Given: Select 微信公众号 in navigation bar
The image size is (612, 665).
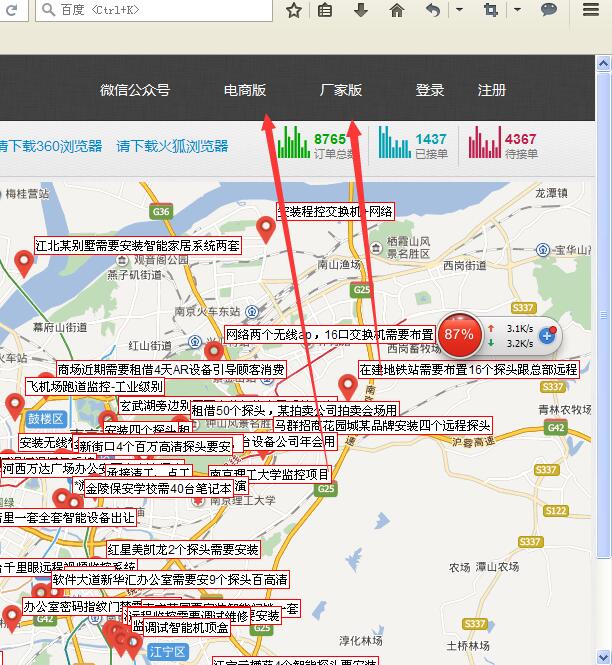Looking at the screenshot, I should click(x=135, y=90).
